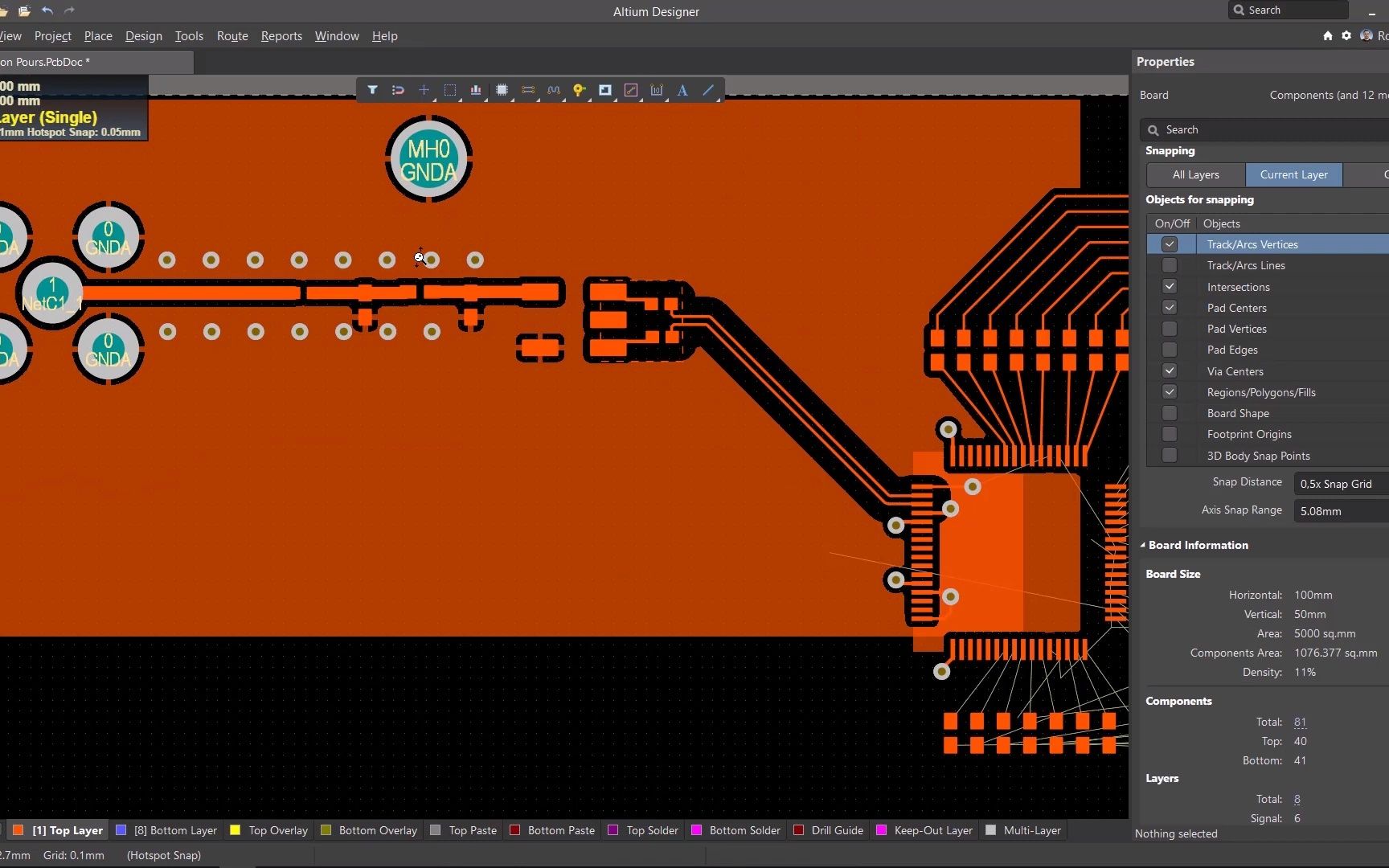Image resolution: width=1389 pixels, height=868 pixels.
Task: Click the 81 total components link
Action: 1299,722
